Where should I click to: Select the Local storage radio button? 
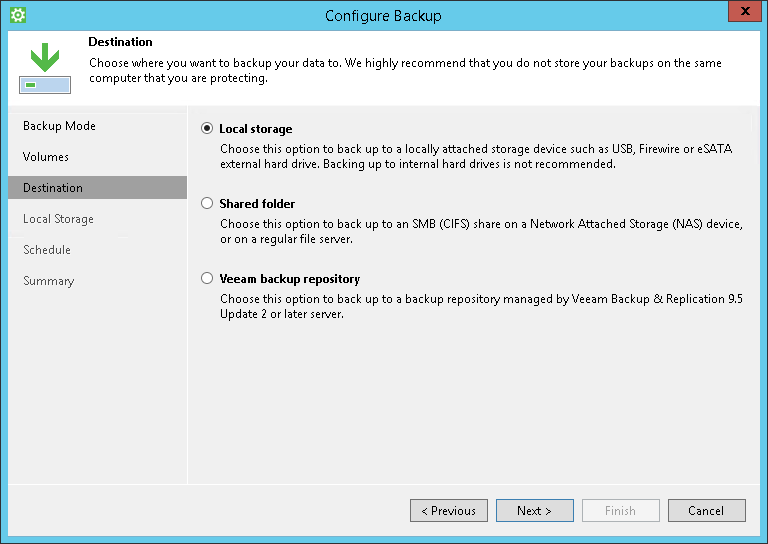[x=207, y=128]
